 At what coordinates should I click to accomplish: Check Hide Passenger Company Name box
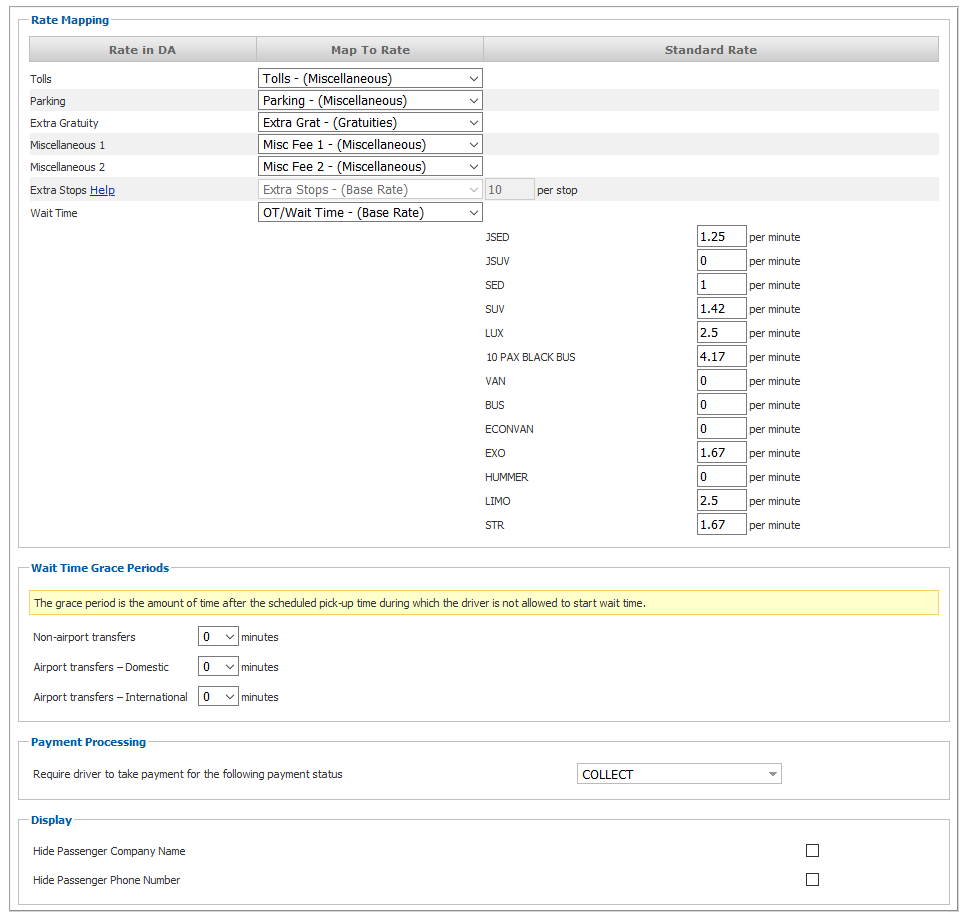pos(812,851)
